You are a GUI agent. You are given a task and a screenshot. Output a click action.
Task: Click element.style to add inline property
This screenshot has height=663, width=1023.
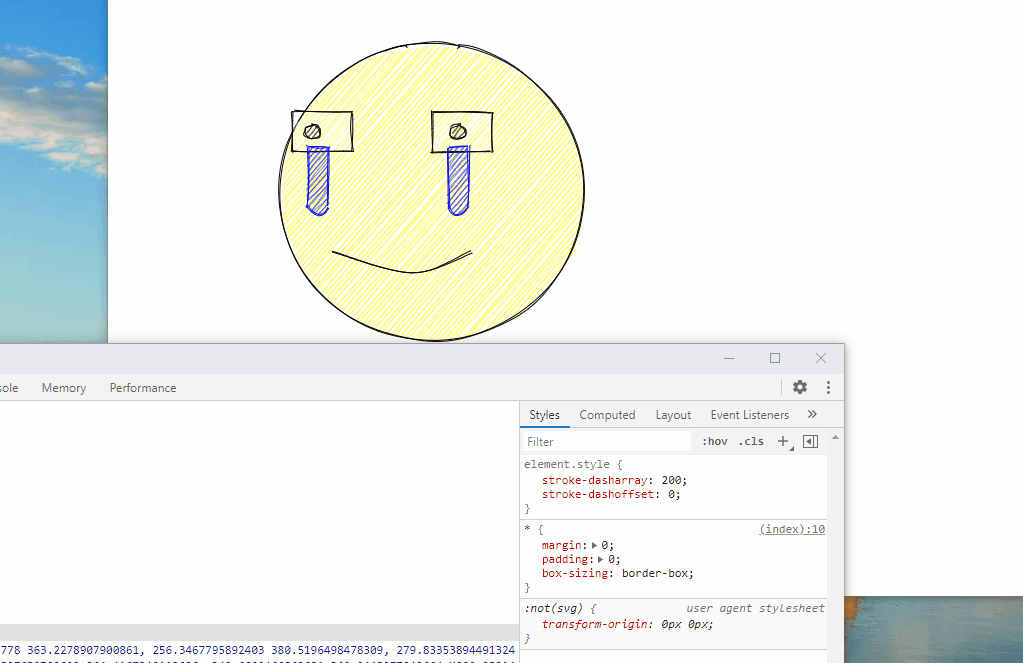[x=561, y=463]
